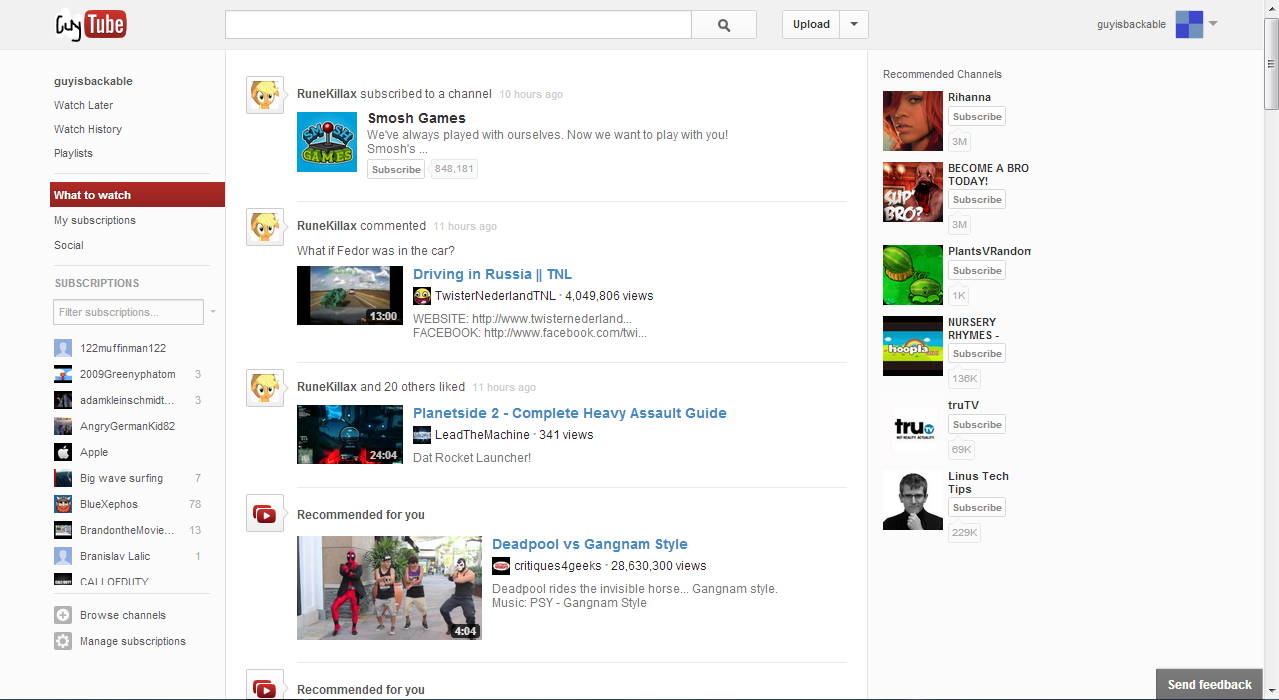Click PlantsVRandom channel thumbnail
Viewport: 1279px width, 700px height.
pos(913,275)
